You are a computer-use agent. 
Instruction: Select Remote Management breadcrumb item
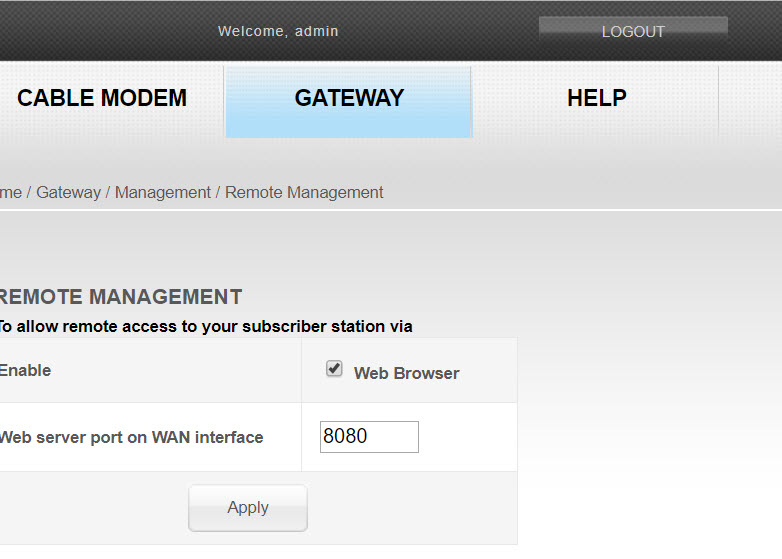click(x=304, y=192)
